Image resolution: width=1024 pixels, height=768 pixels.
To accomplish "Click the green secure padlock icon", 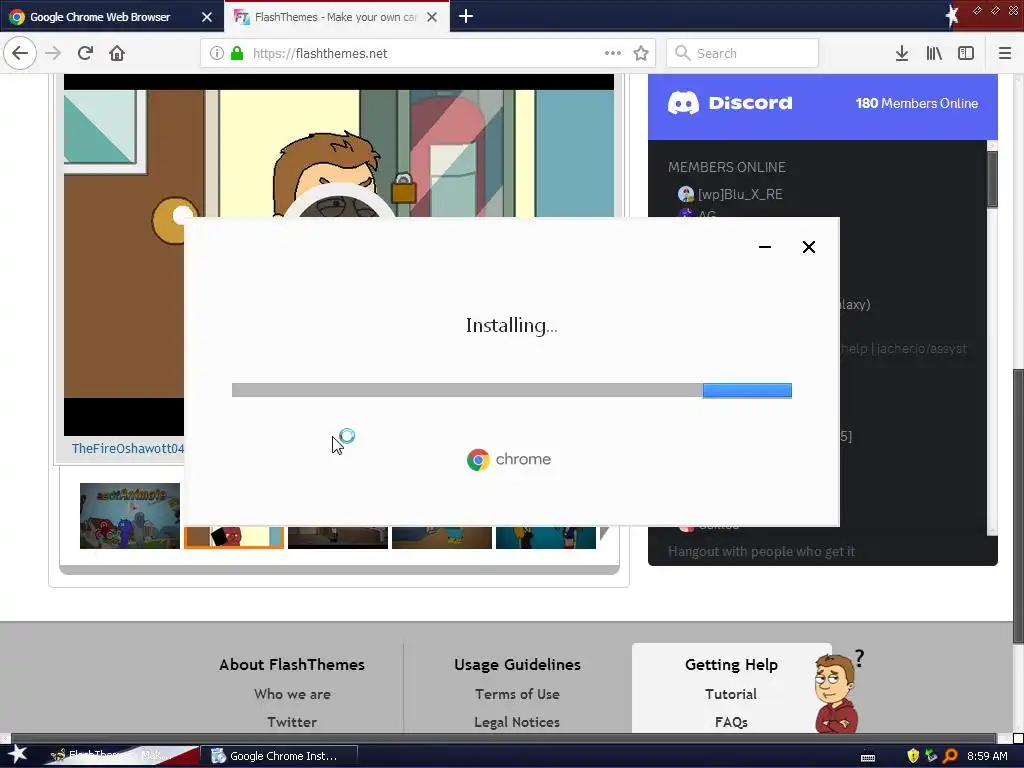I will click(237, 53).
